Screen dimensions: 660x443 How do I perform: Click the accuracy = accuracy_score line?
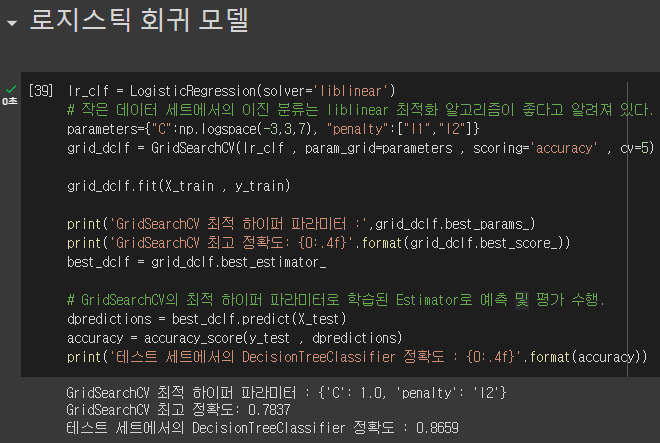point(234,338)
